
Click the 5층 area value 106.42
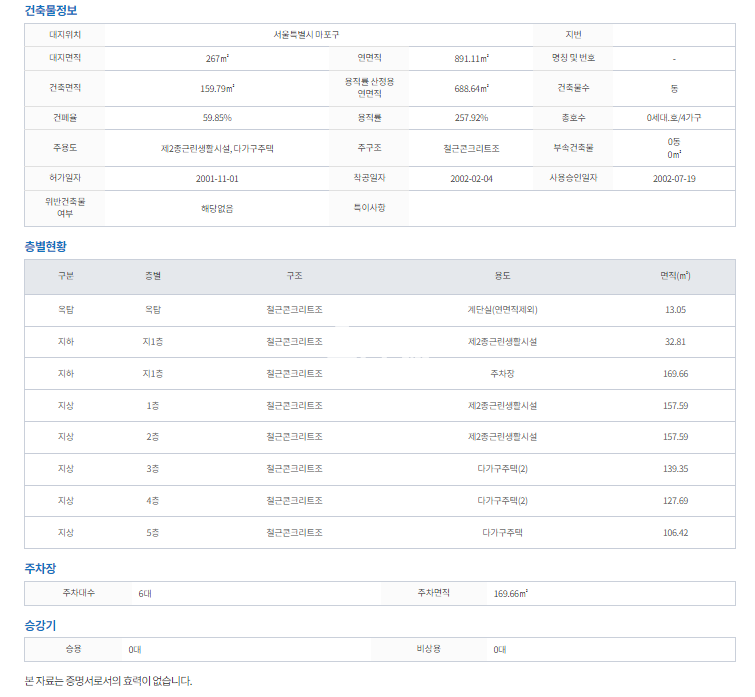[x=675, y=533]
